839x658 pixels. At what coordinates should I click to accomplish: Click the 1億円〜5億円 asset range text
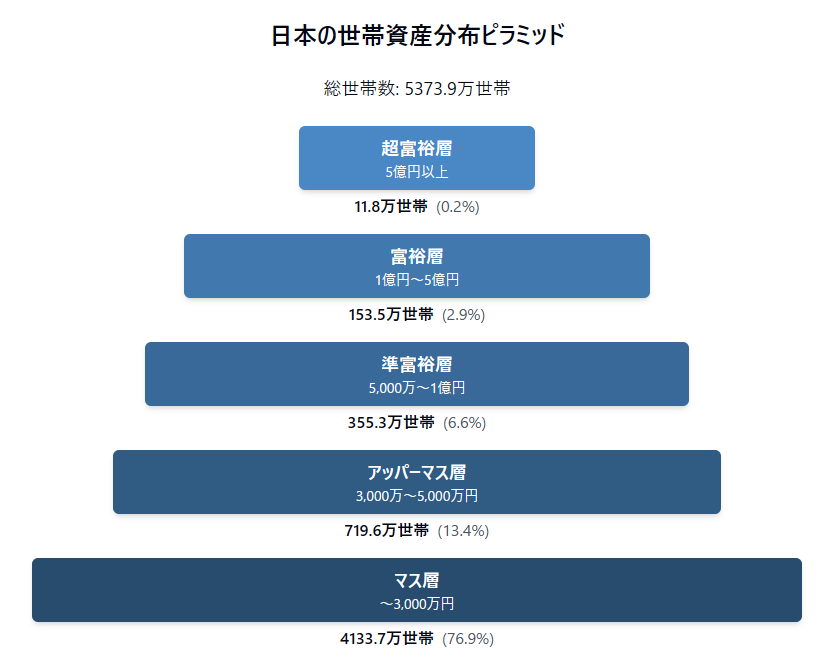(x=417, y=280)
